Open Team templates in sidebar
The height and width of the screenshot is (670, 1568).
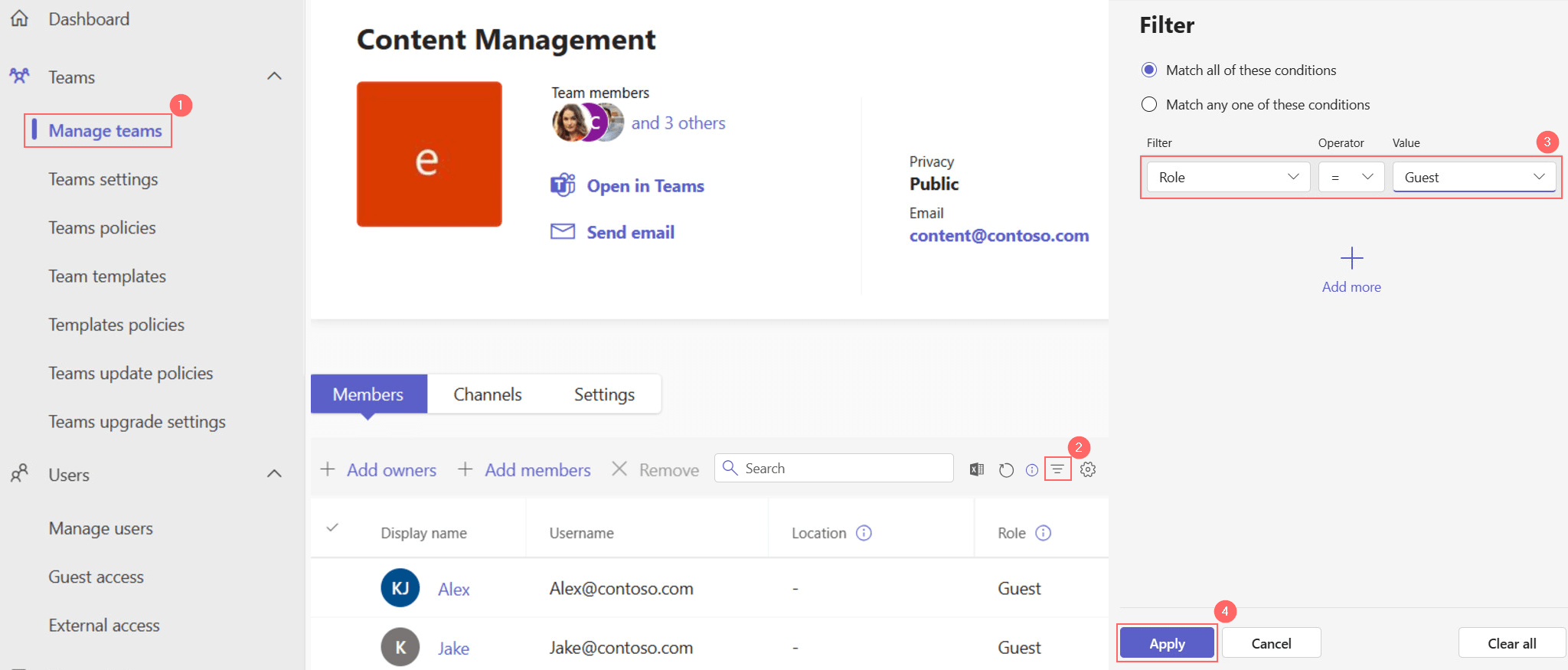107,276
